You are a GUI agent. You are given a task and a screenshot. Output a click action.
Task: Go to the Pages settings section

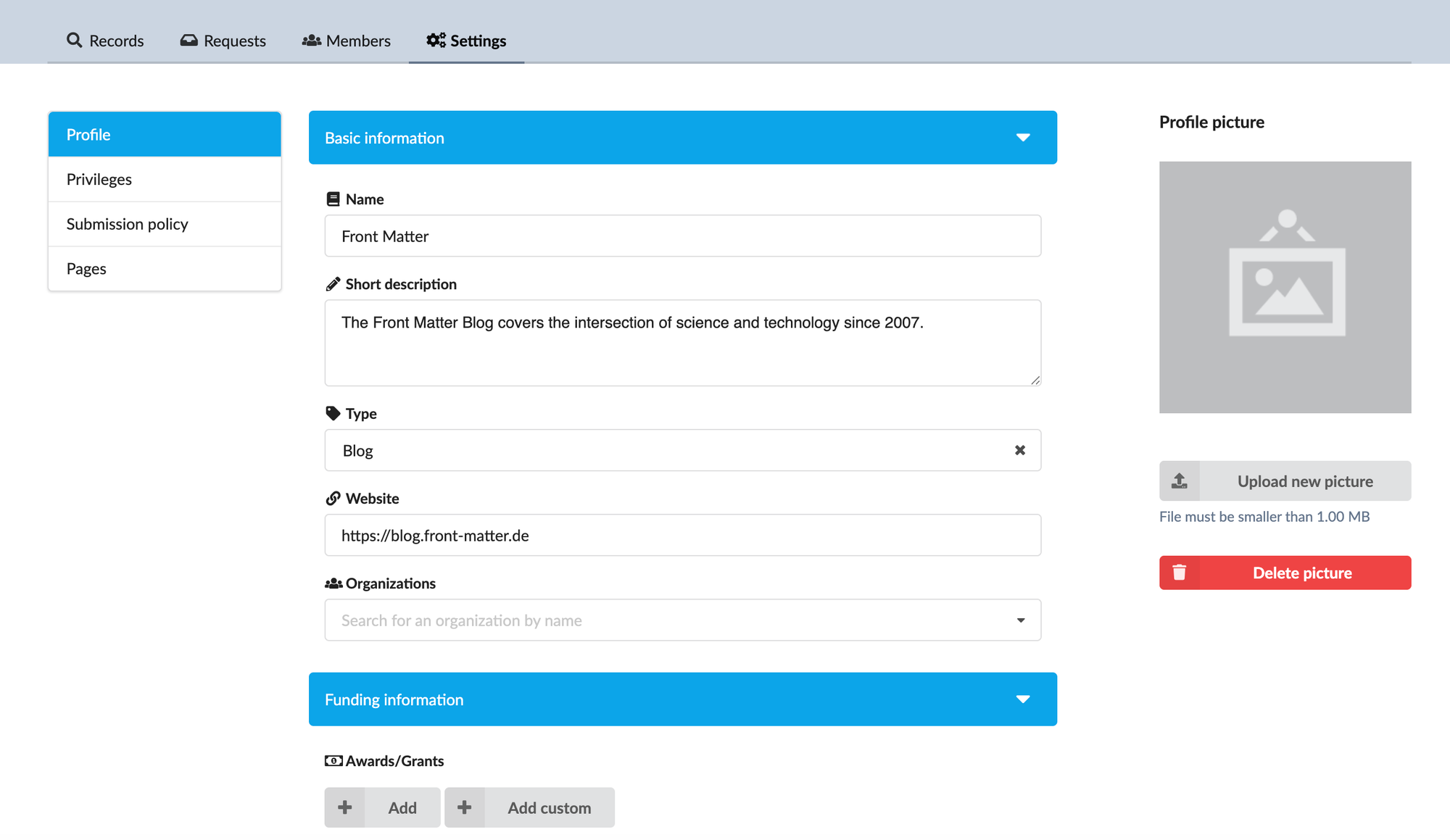(x=86, y=269)
